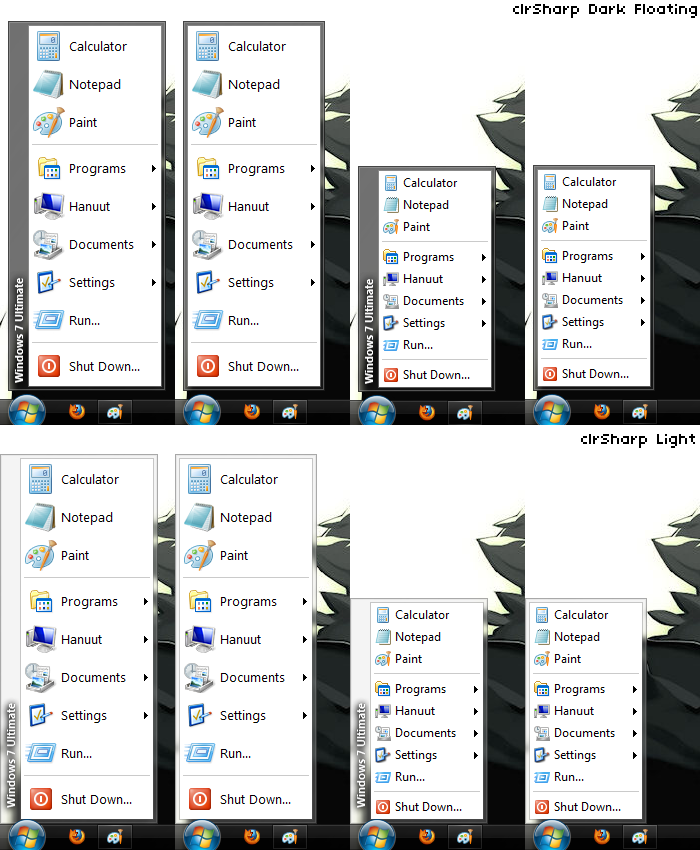Click Hanuut computer icon in small light sidebar menu
Viewport: 700px width, 850px height.
[383, 711]
